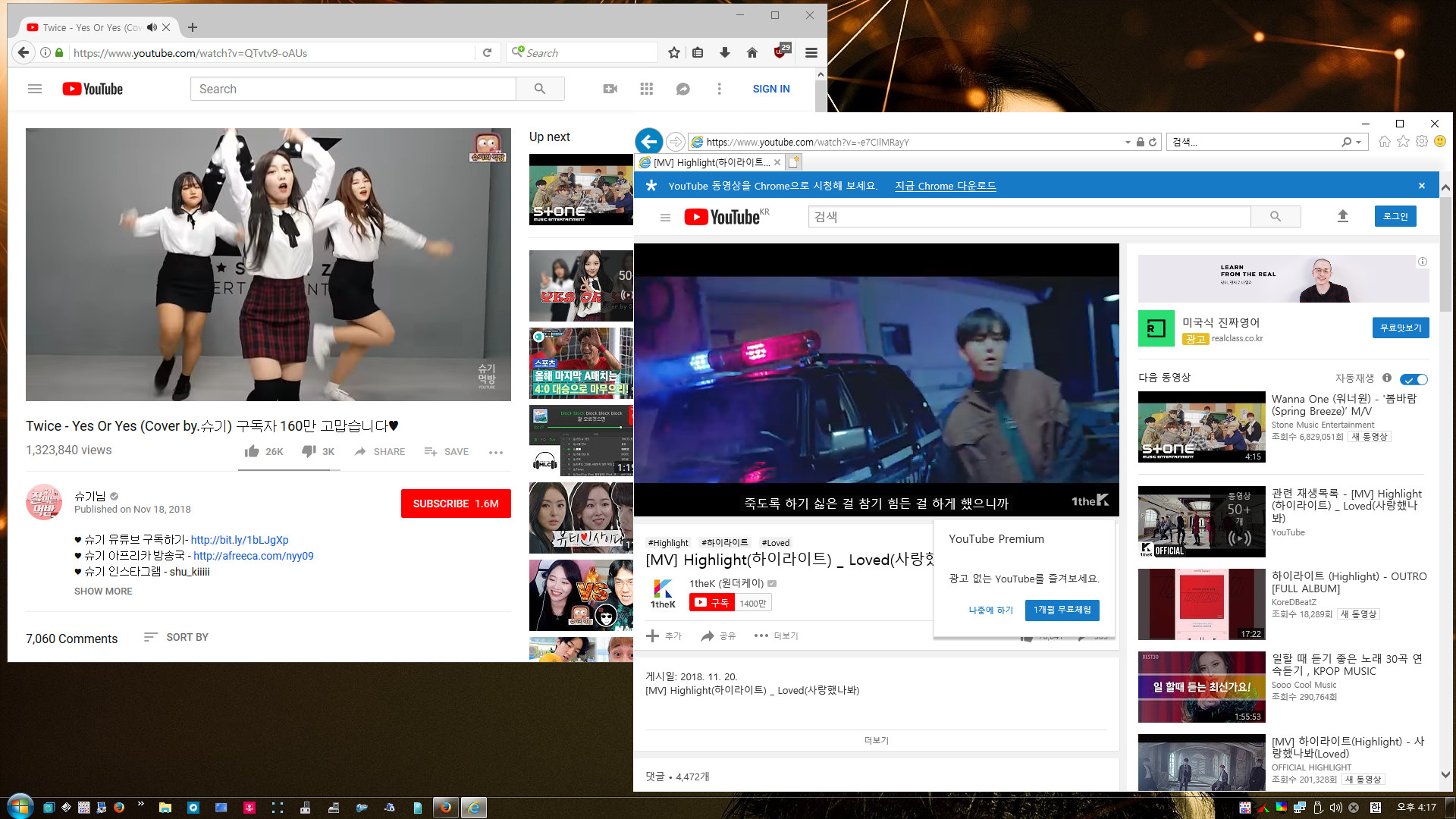Open YouTube messages speech bubble icon

[682, 89]
